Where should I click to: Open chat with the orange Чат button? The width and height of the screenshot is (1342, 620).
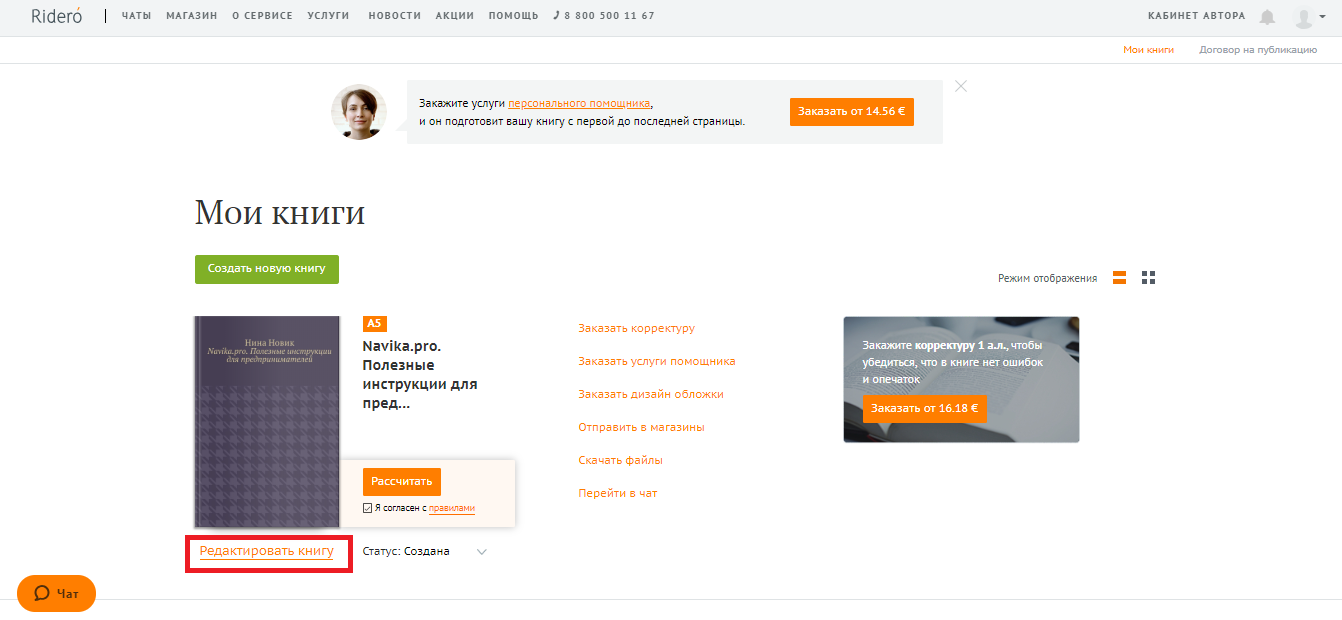[x=57, y=593]
